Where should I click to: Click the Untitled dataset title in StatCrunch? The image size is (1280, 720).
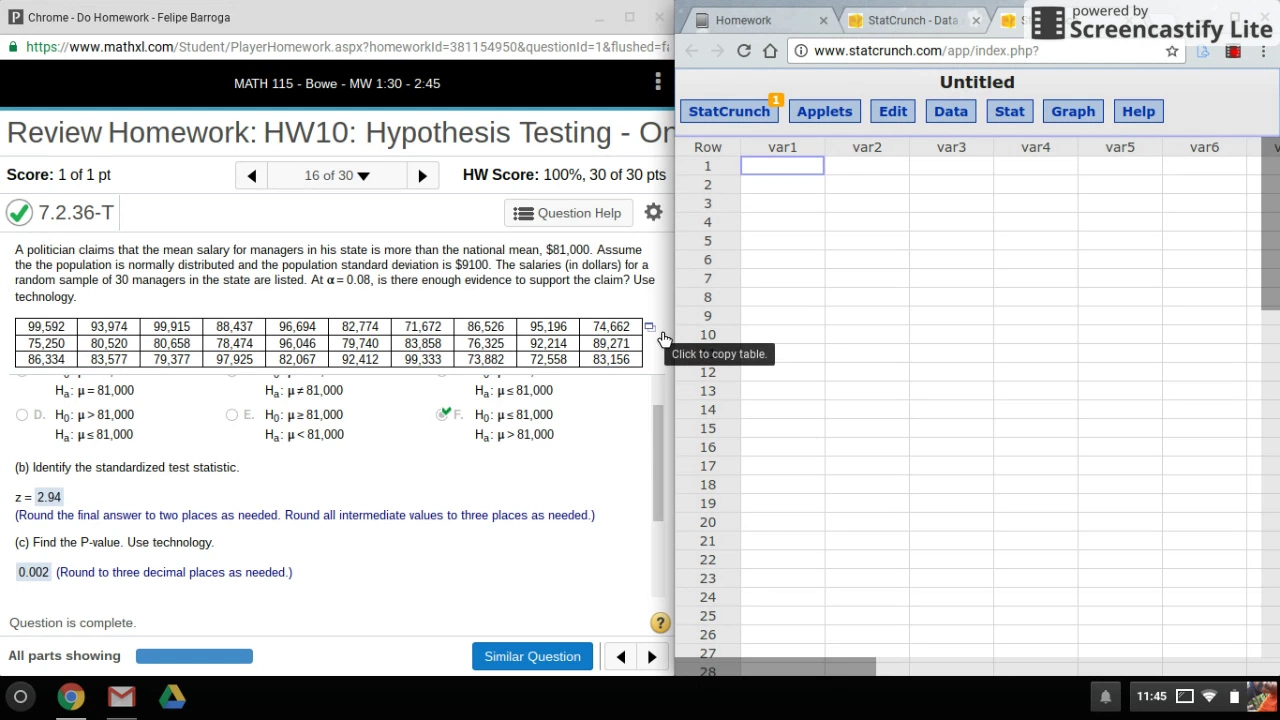point(977,83)
